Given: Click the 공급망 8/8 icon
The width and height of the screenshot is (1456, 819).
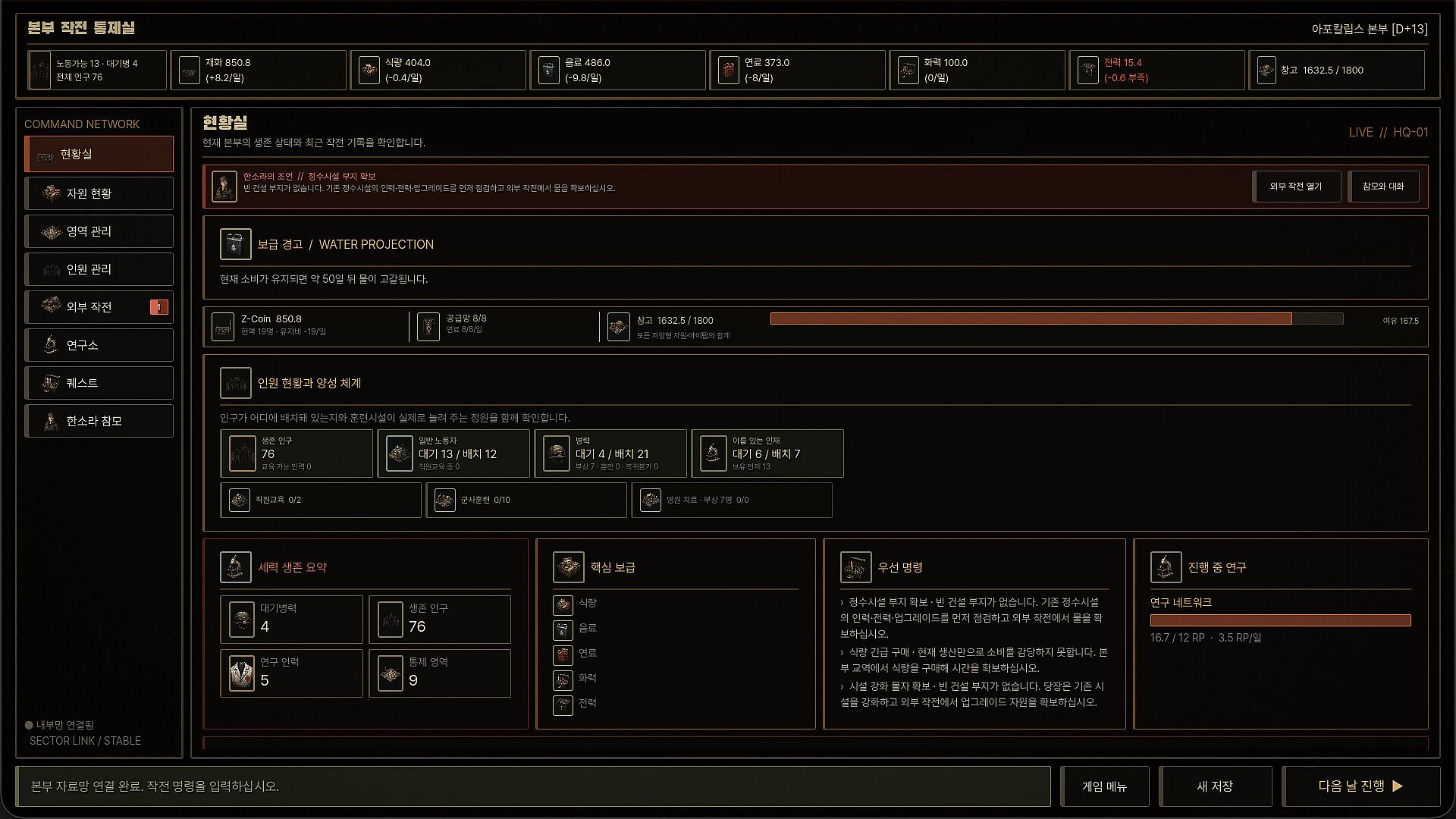Looking at the screenshot, I should pyautogui.click(x=428, y=327).
